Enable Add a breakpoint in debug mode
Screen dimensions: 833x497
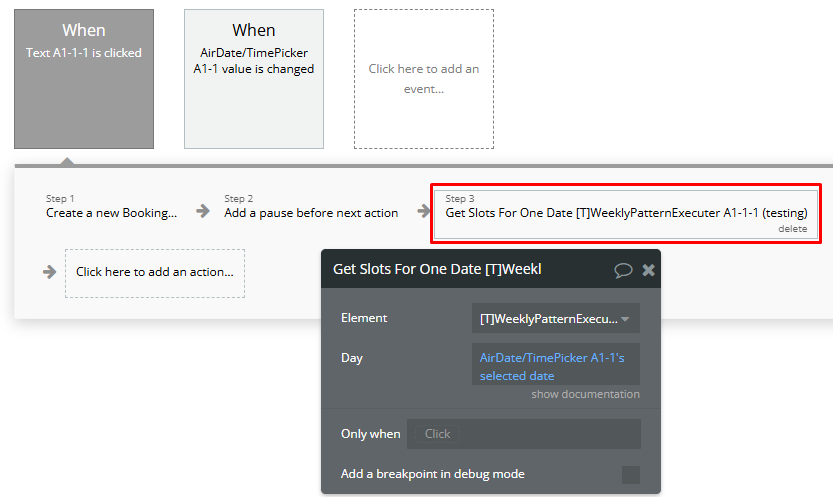coord(630,474)
